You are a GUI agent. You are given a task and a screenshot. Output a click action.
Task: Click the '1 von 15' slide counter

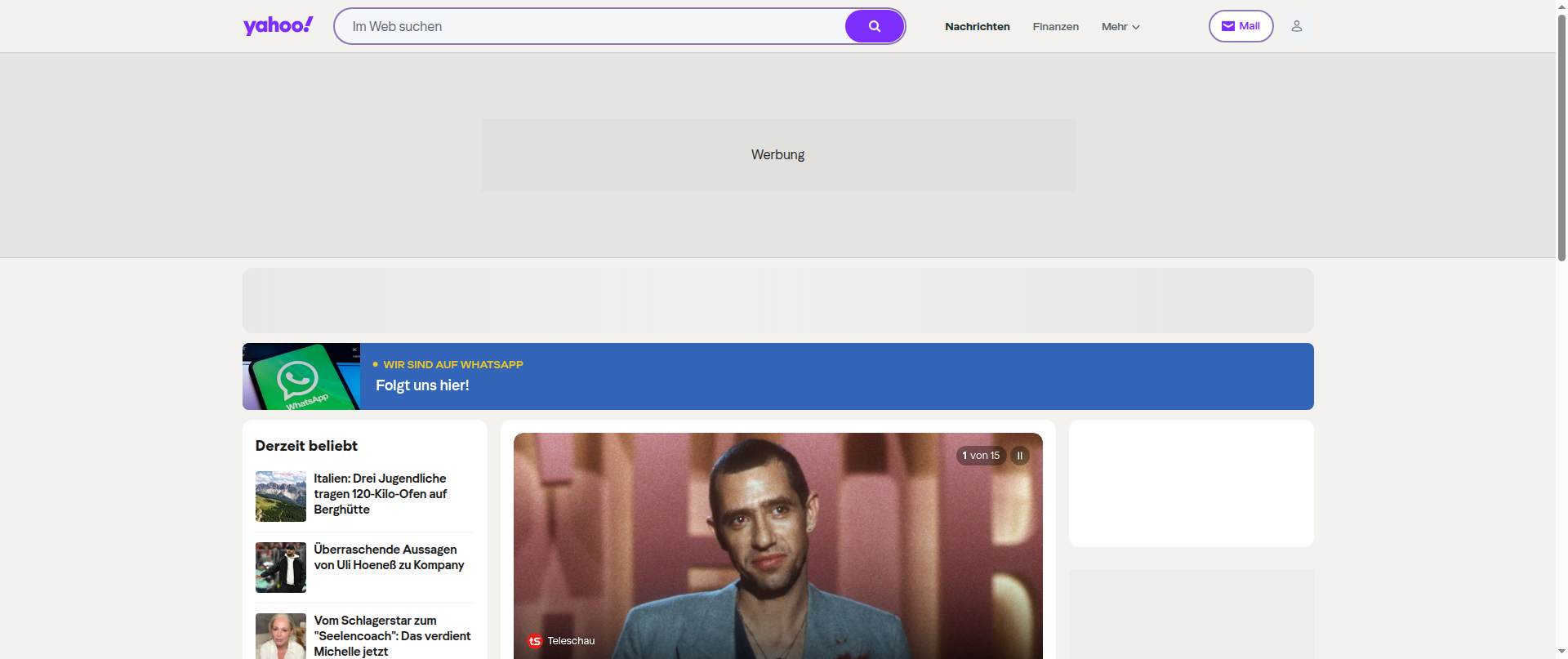pyautogui.click(x=981, y=456)
